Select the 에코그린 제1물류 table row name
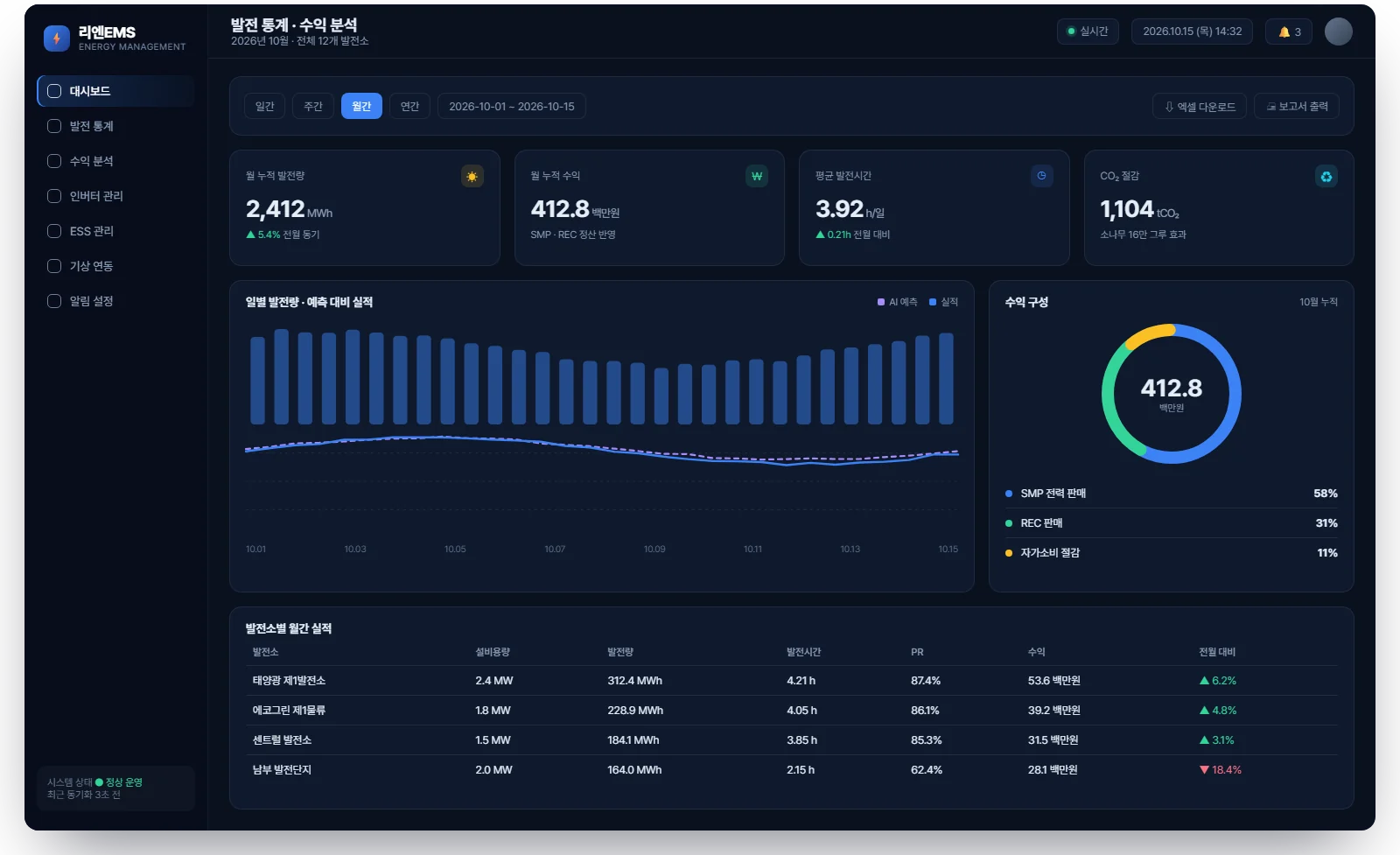Viewport: 1400px width, 855px height. (289, 711)
